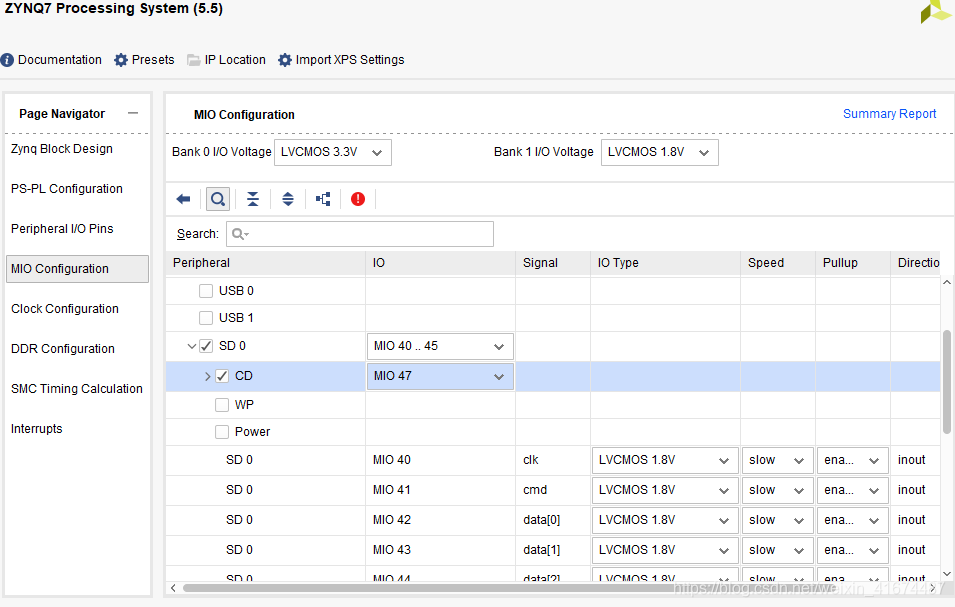Go to Zynq Block Design page

[x=62, y=149]
